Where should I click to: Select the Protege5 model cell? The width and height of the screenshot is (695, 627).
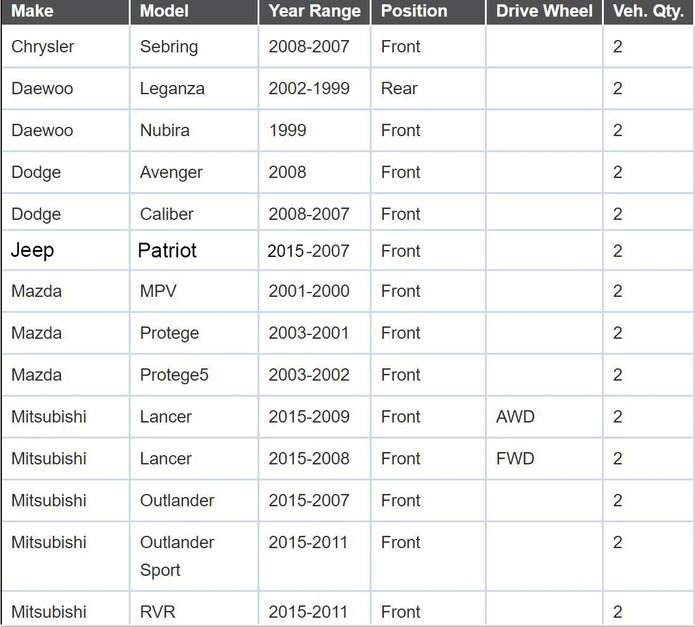pyautogui.click(x=194, y=375)
